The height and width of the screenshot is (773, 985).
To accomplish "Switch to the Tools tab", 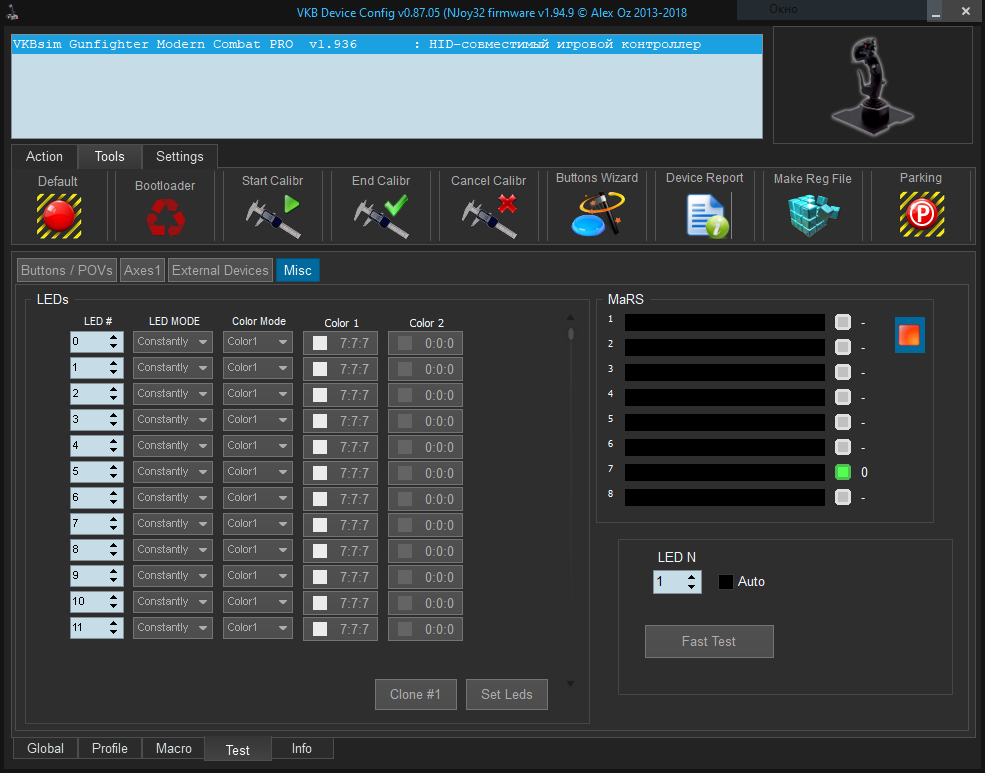I will pos(109,157).
